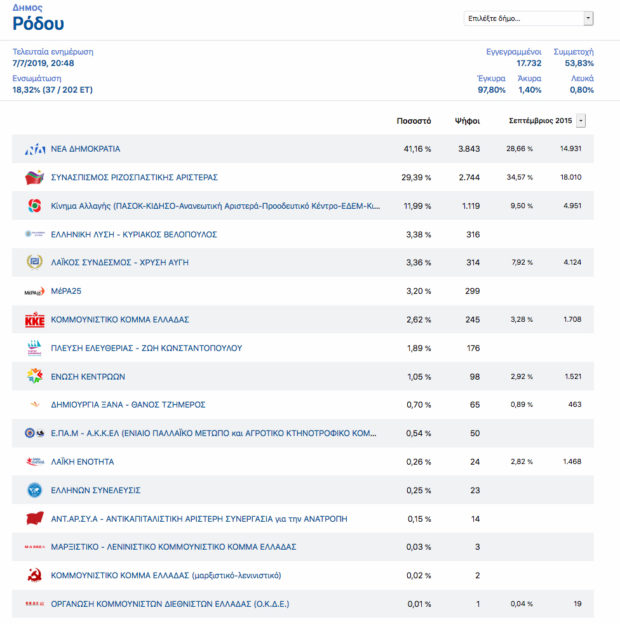Click the Ενσωμάτωση label
Screen dimensions: 620x624
[37, 78]
